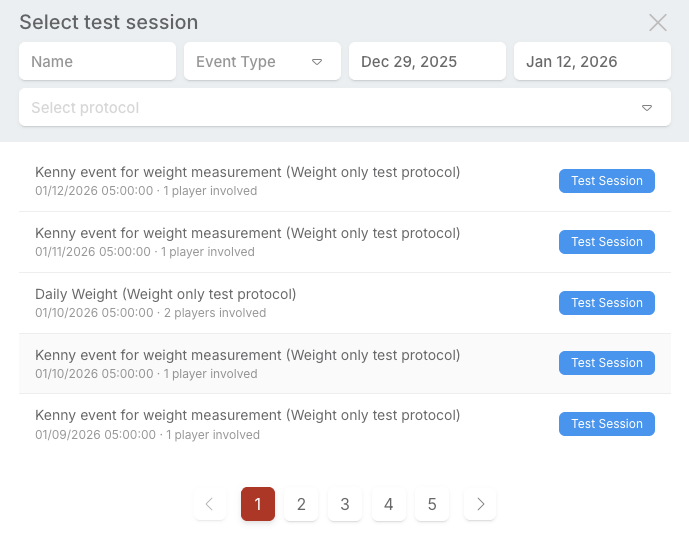
Task: Select Test Session for 01/09/2026 Kenny event
Action: point(606,424)
